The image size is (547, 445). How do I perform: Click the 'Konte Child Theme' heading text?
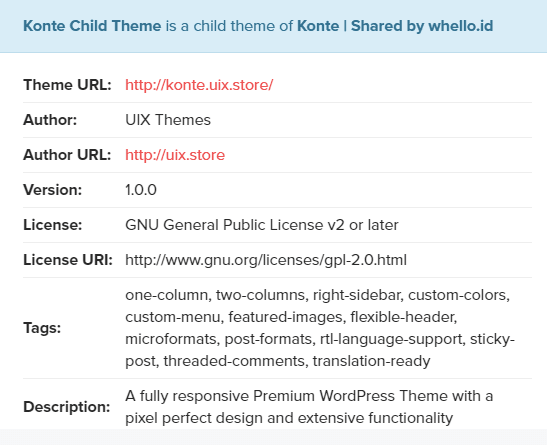coord(92,26)
